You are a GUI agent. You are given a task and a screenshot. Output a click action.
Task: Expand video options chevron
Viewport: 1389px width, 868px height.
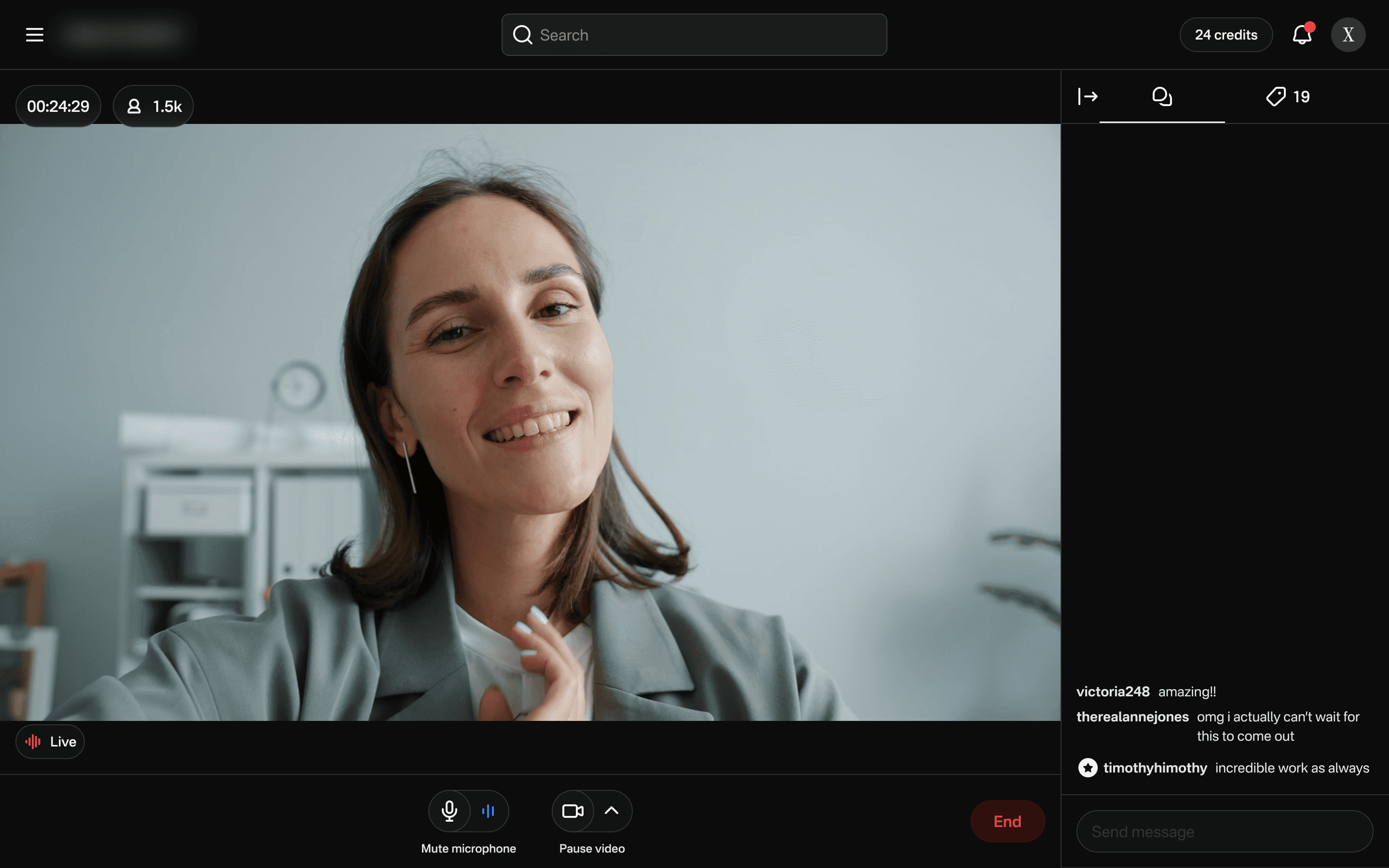click(x=612, y=811)
